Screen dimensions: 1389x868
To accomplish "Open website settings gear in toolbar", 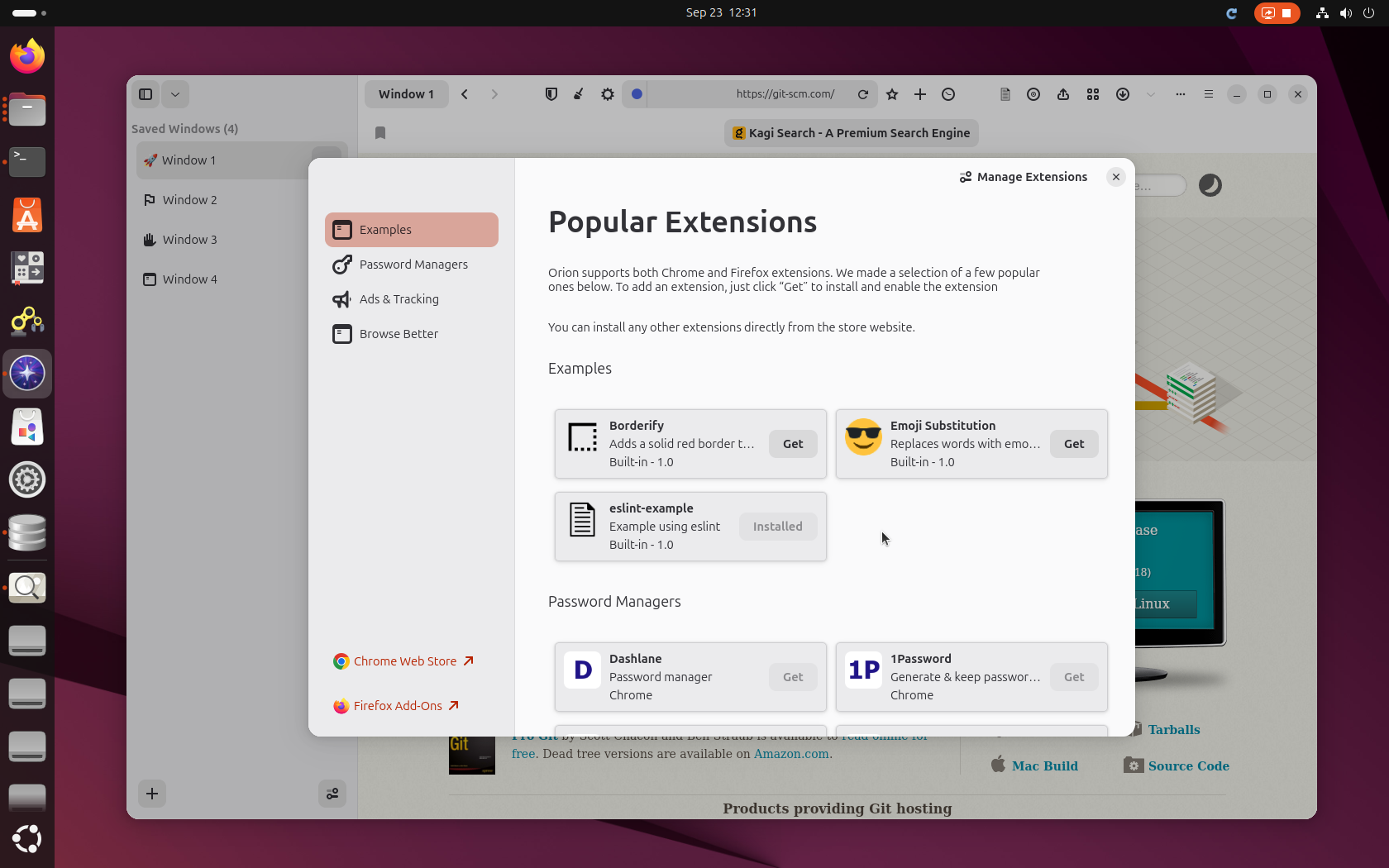I will click(608, 94).
